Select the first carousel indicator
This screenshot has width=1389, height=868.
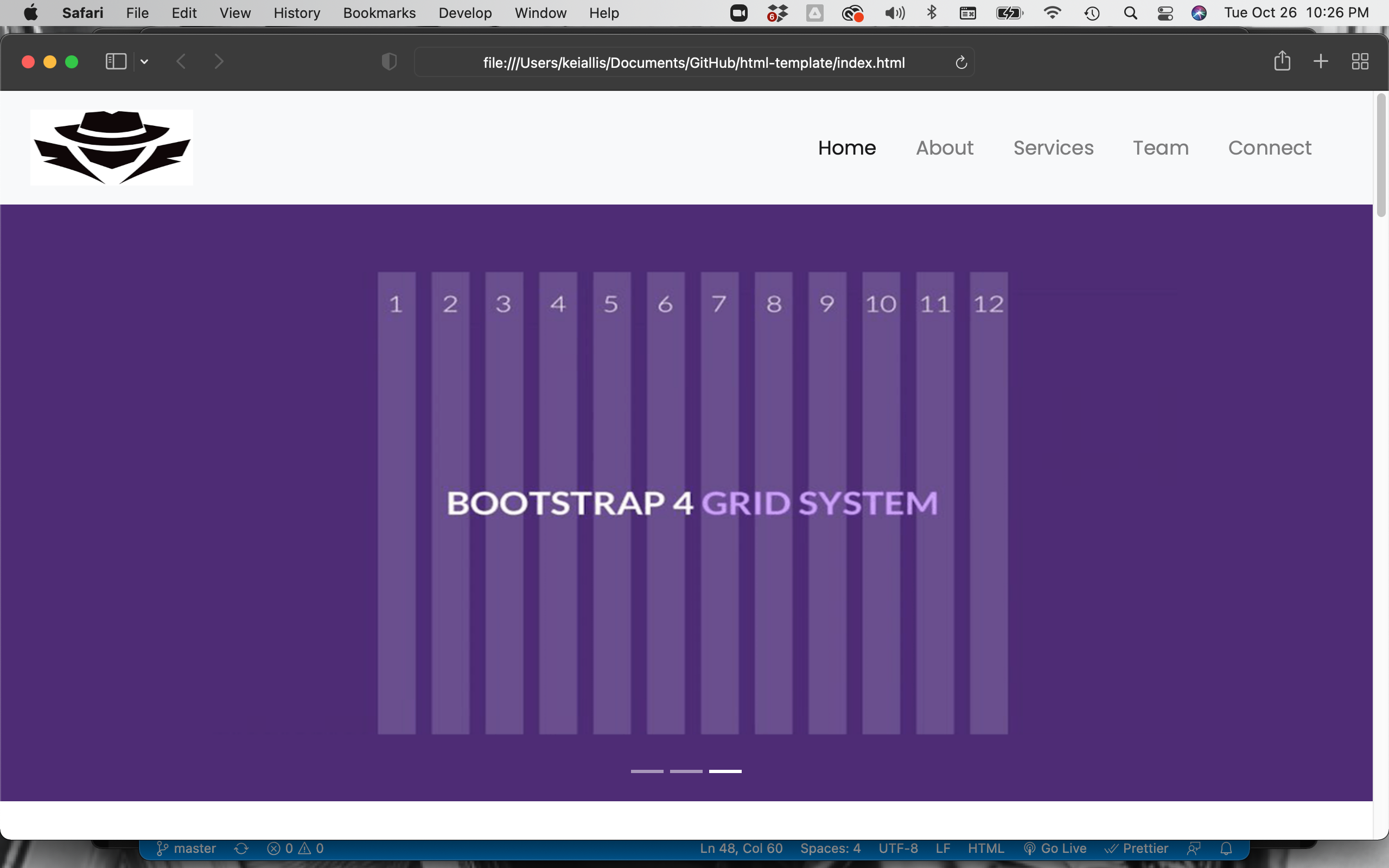pos(647,771)
